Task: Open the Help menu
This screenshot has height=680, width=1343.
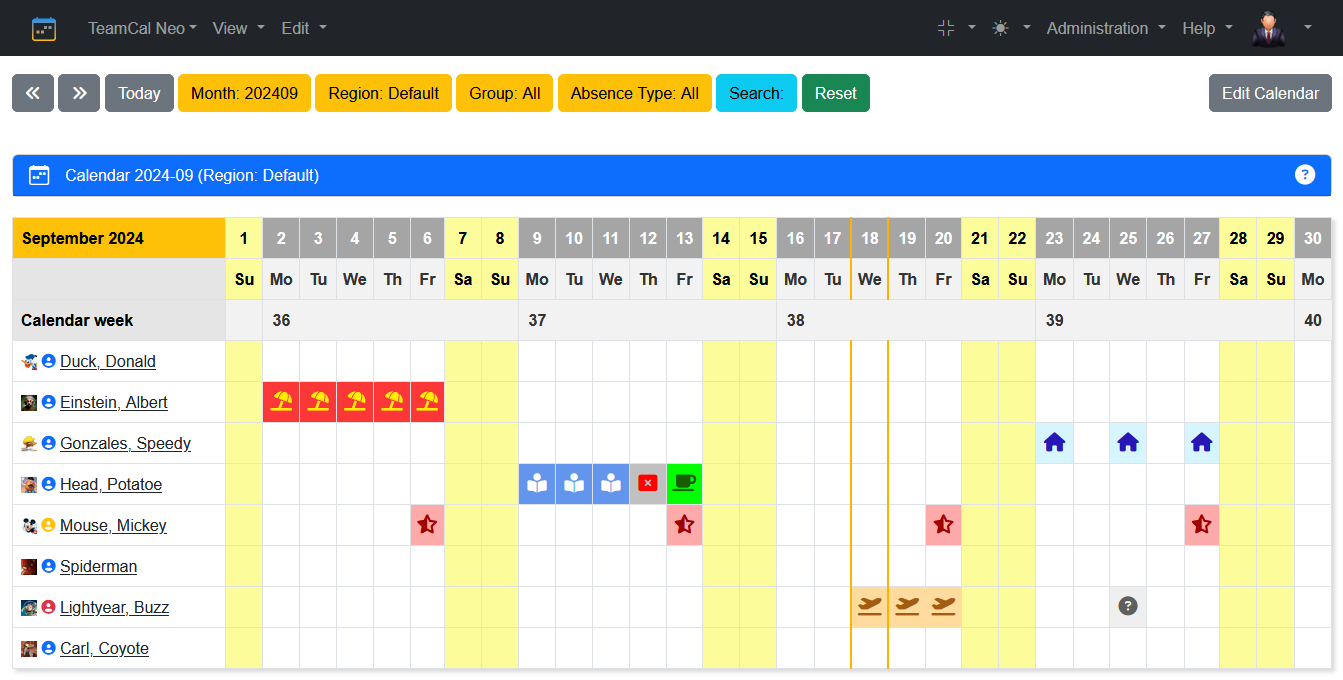Action: (1207, 28)
